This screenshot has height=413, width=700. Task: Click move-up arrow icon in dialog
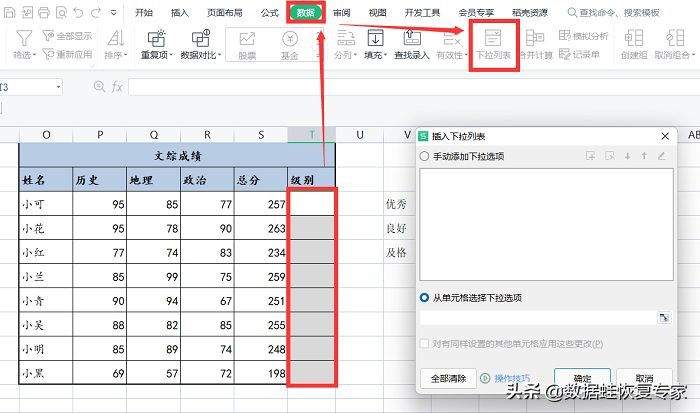pyautogui.click(x=644, y=156)
